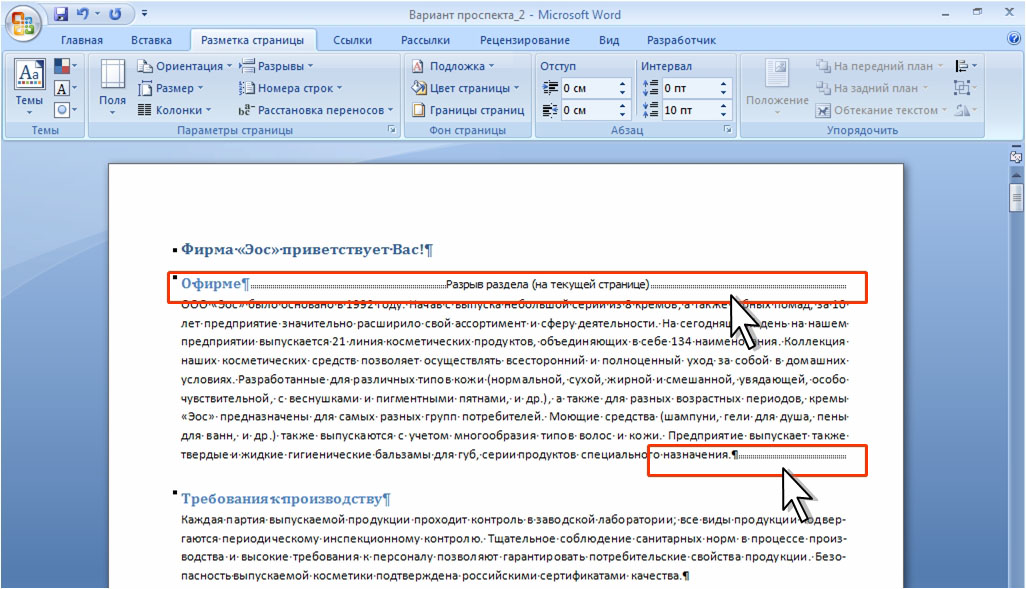Viewport: 1026px width, 589px height.
Task: Open the Office button menu
Action: [x=23, y=23]
